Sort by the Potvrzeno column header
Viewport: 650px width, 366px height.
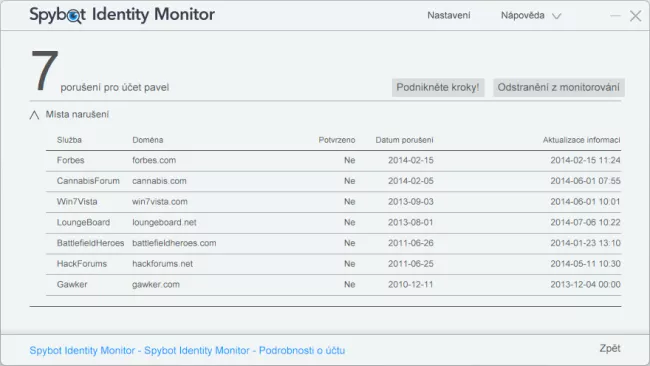click(x=337, y=140)
